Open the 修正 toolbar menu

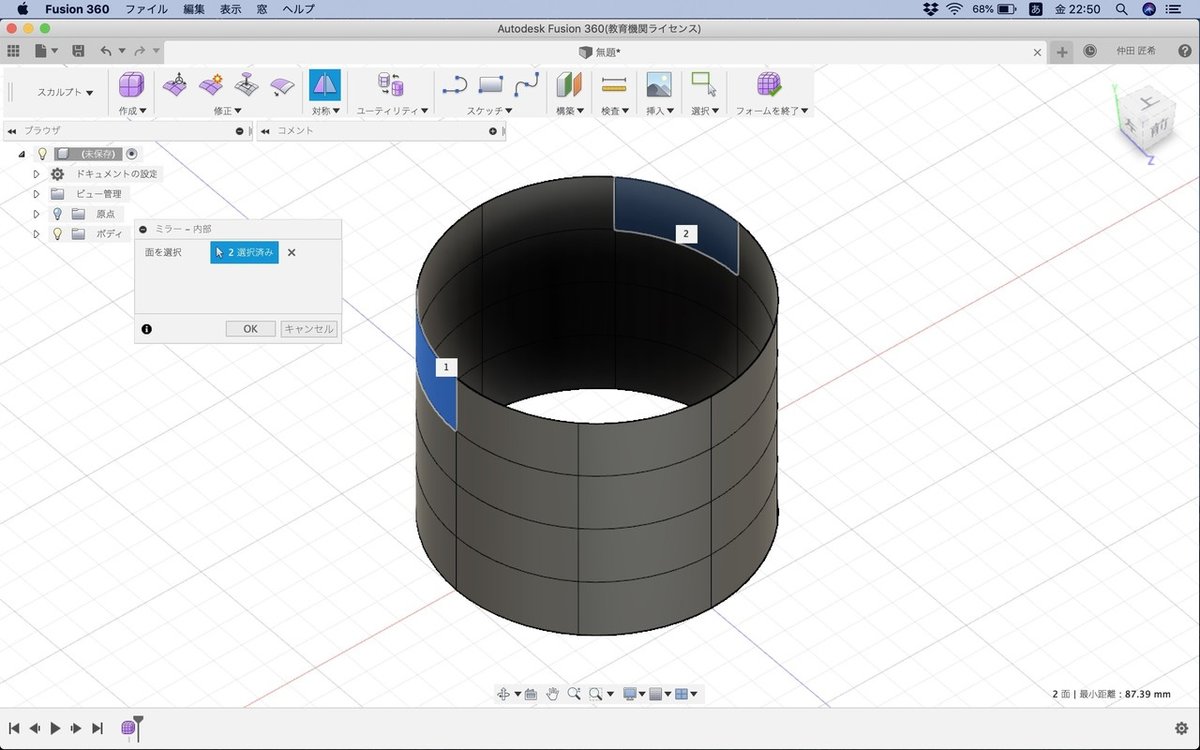tap(227, 111)
